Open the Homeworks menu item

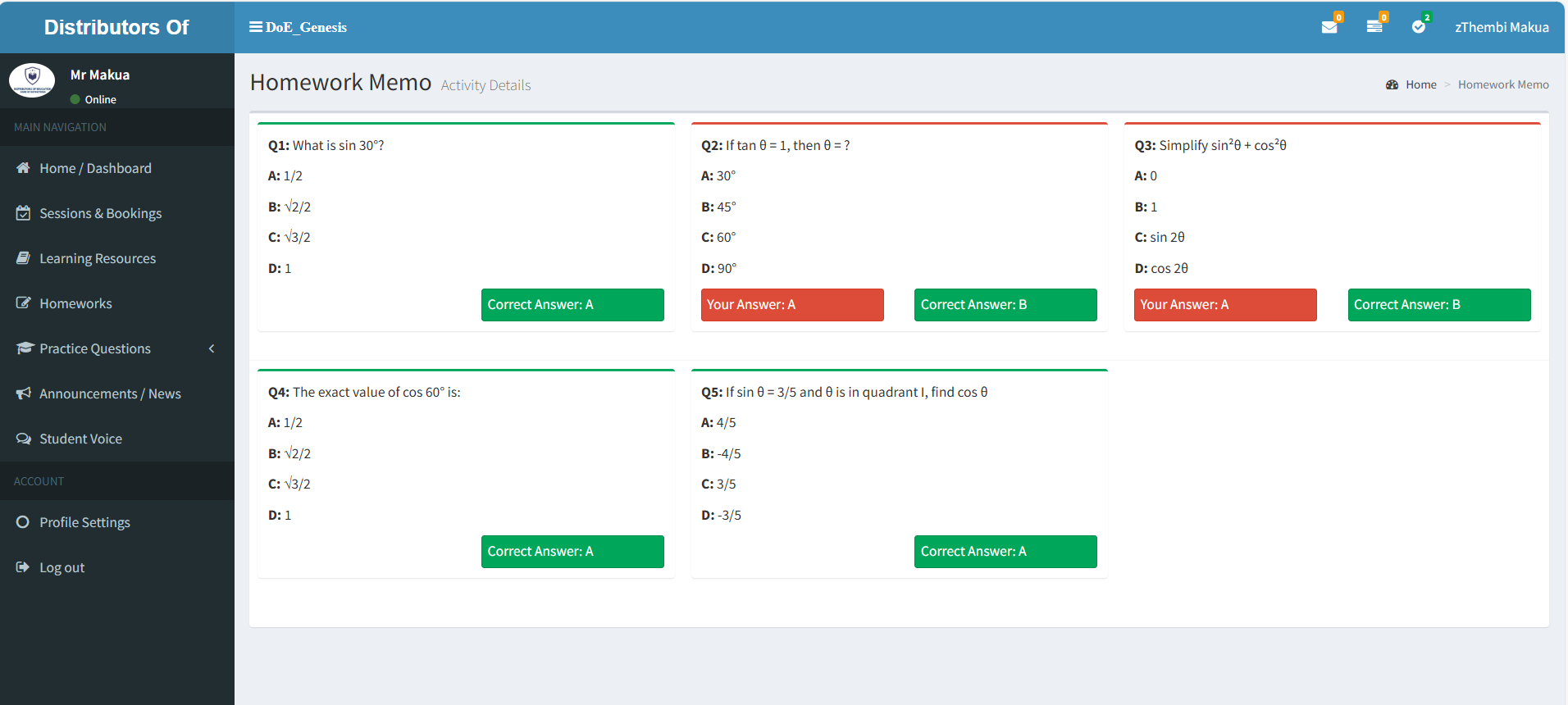tap(75, 303)
